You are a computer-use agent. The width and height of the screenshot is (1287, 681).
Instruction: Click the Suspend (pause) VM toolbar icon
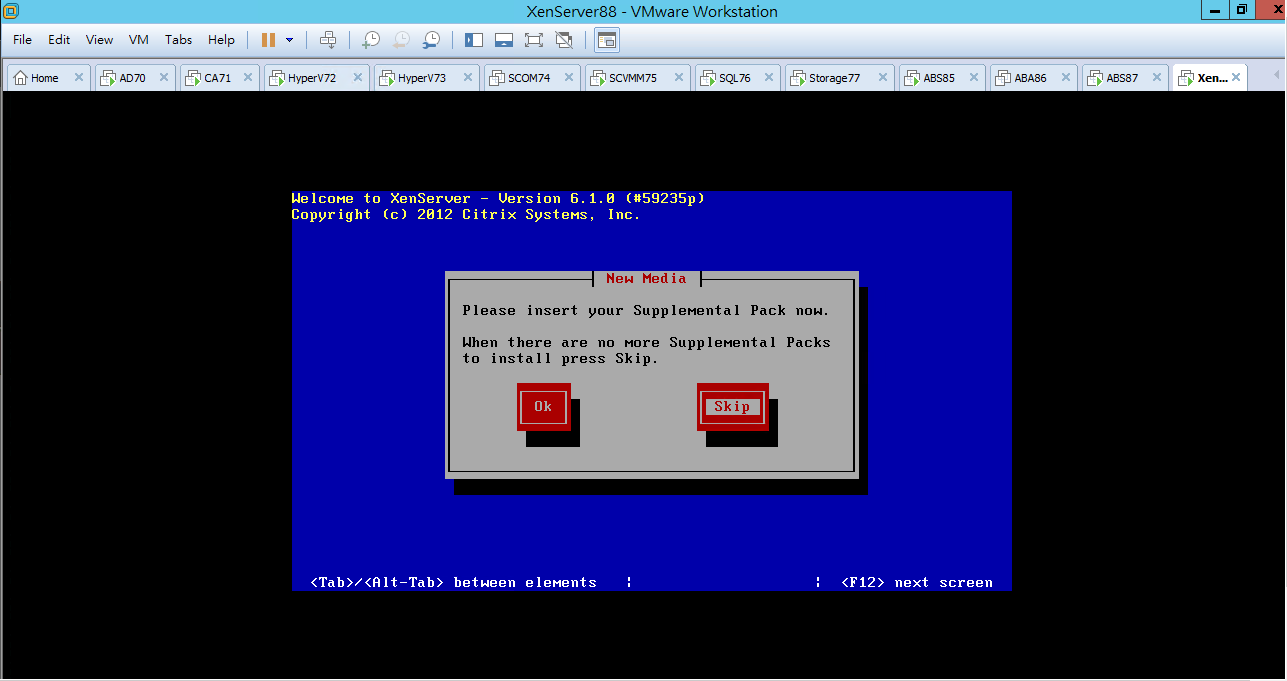tap(268, 40)
